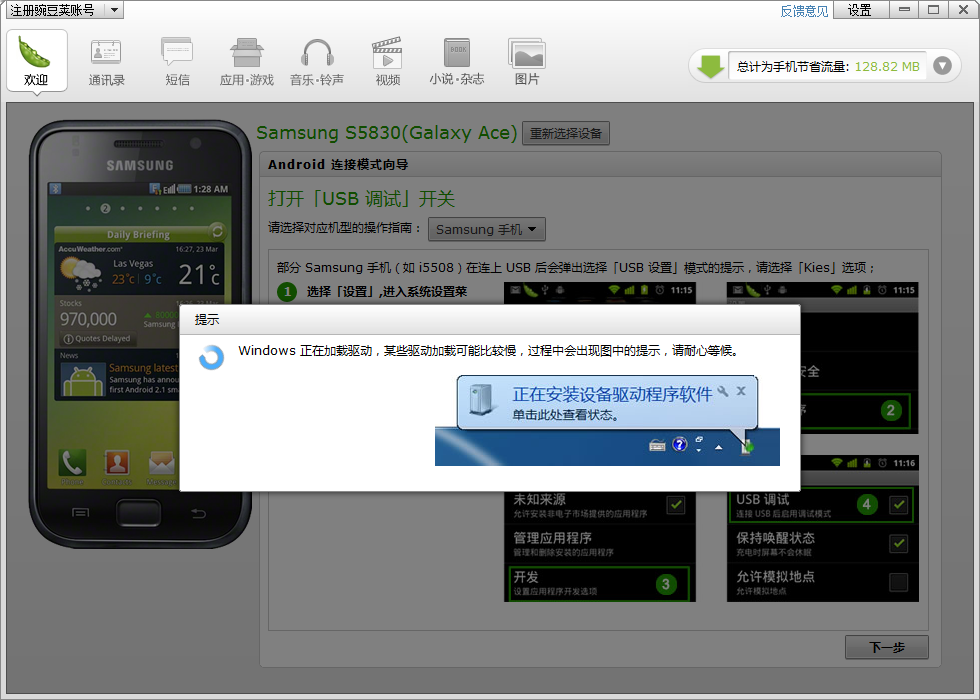Screen dimensions: 980x700
Task: Click the 正在安装设备驱动程序软件 balloon title
Action: point(612,394)
